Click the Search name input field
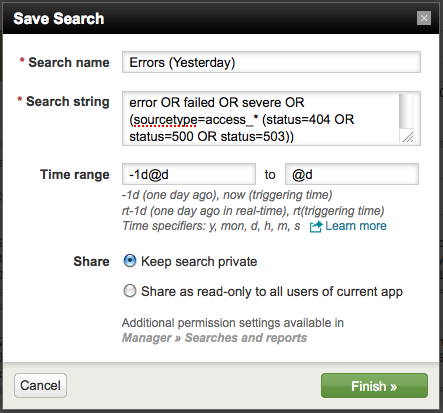 pyautogui.click(x=271, y=62)
